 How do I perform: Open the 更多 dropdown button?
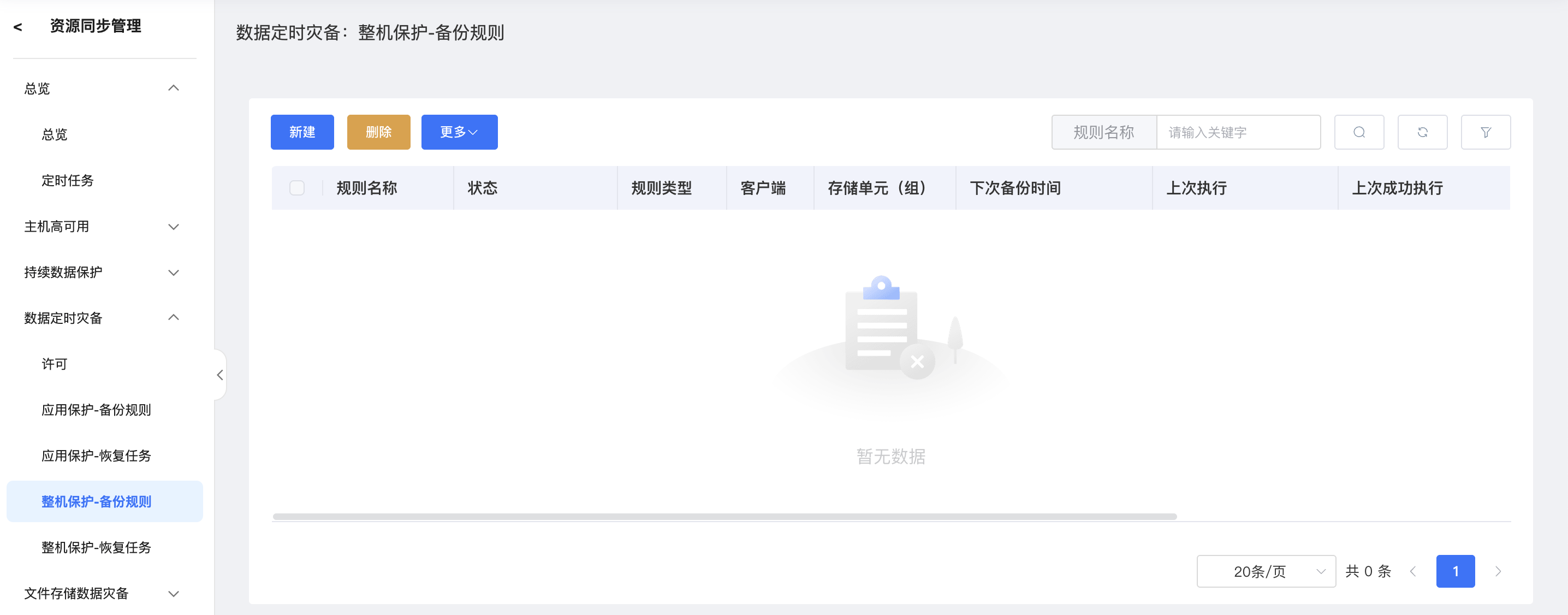[x=459, y=132]
